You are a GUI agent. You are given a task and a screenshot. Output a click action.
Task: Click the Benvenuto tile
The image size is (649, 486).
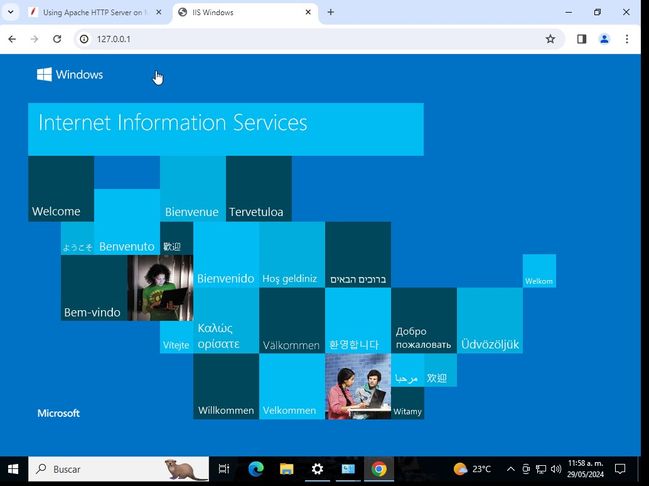coord(127,222)
